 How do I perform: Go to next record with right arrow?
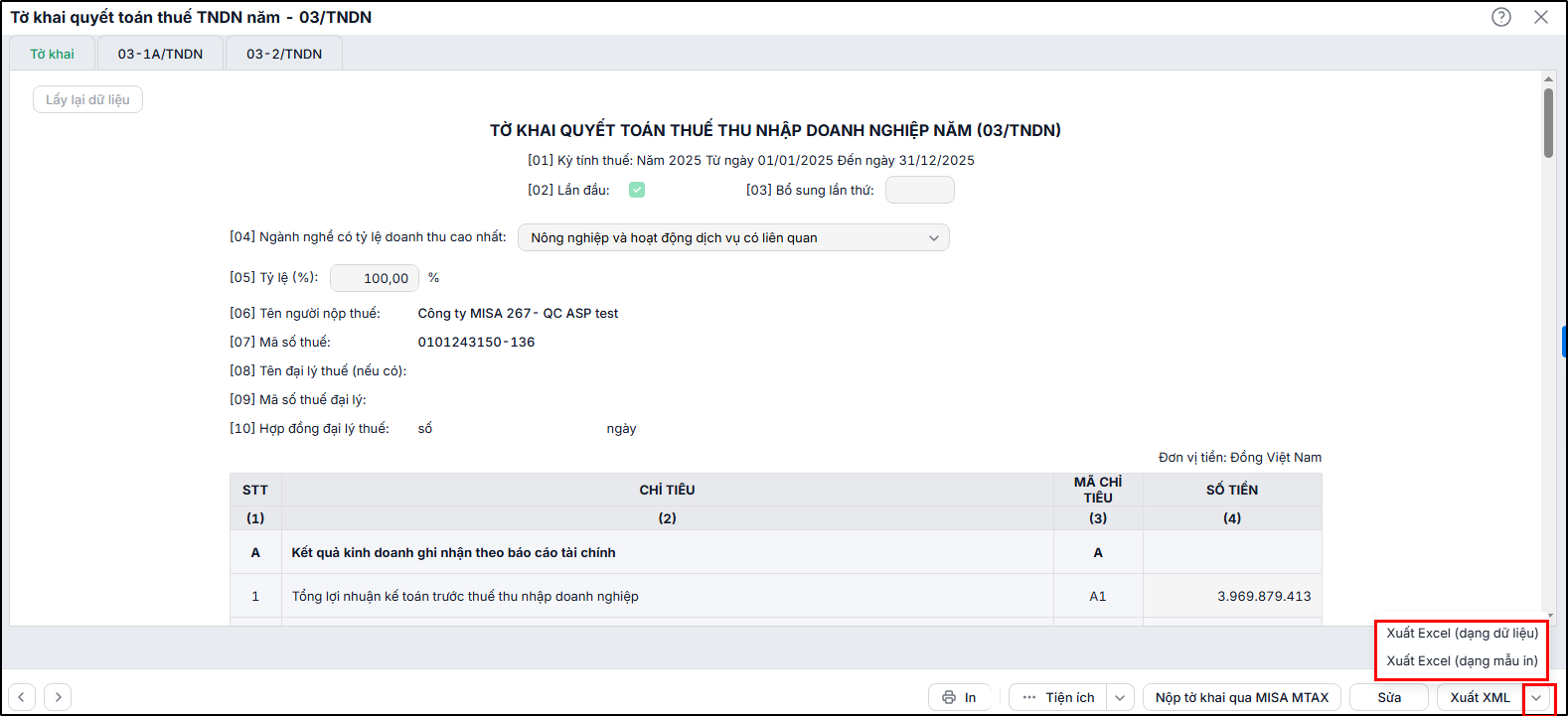58,697
